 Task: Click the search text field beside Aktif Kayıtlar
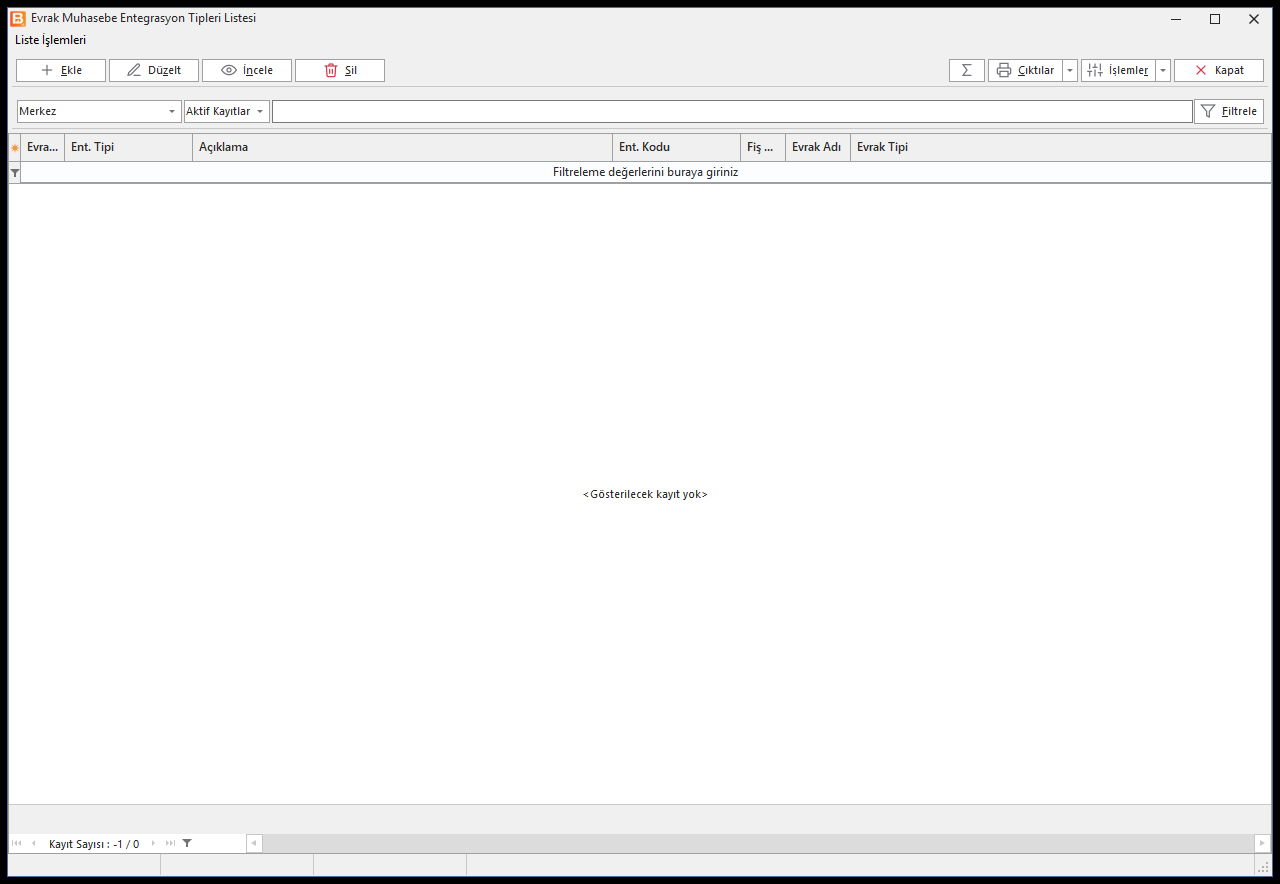[732, 111]
